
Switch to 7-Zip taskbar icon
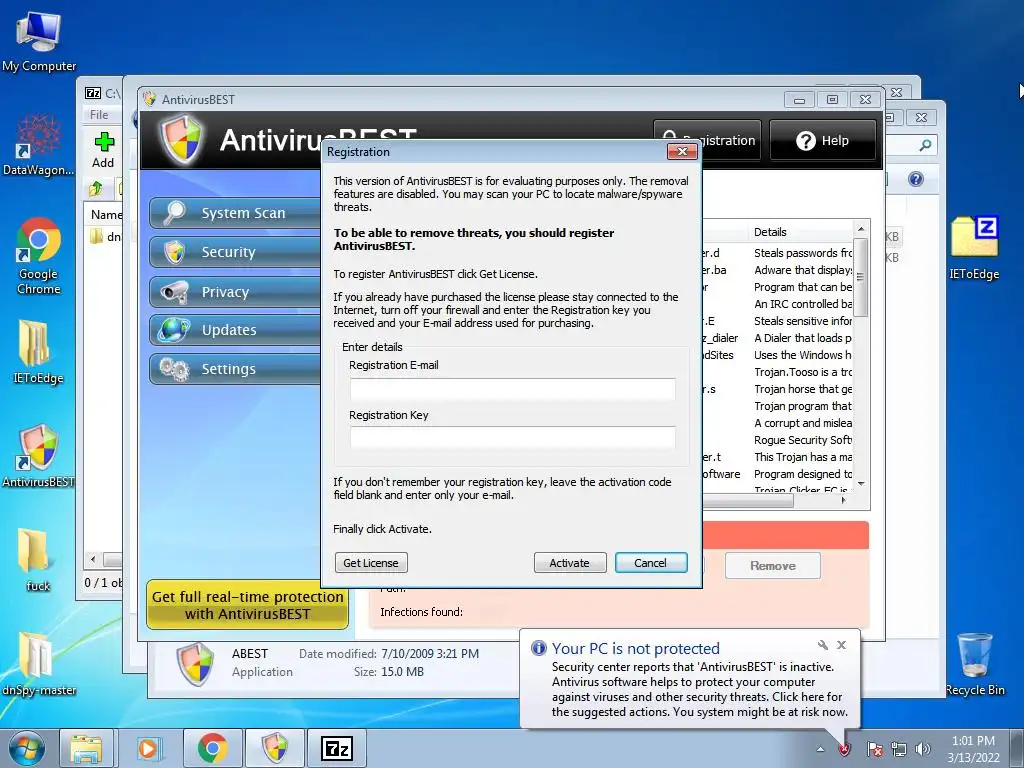click(x=336, y=748)
